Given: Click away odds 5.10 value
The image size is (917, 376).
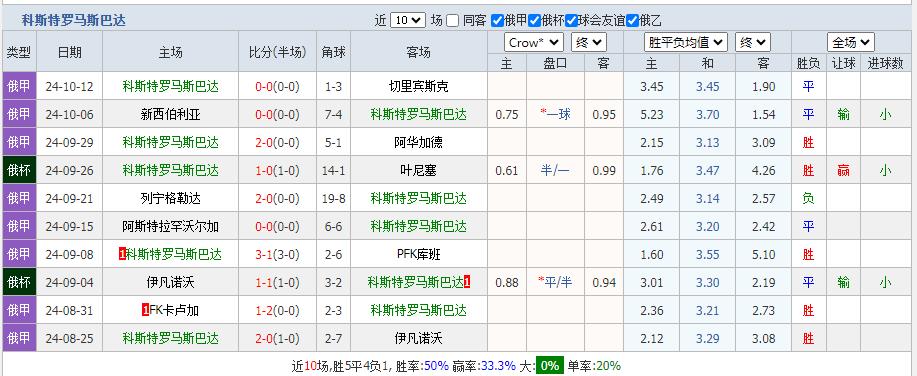Looking at the screenshot, I should coord(764,254).
